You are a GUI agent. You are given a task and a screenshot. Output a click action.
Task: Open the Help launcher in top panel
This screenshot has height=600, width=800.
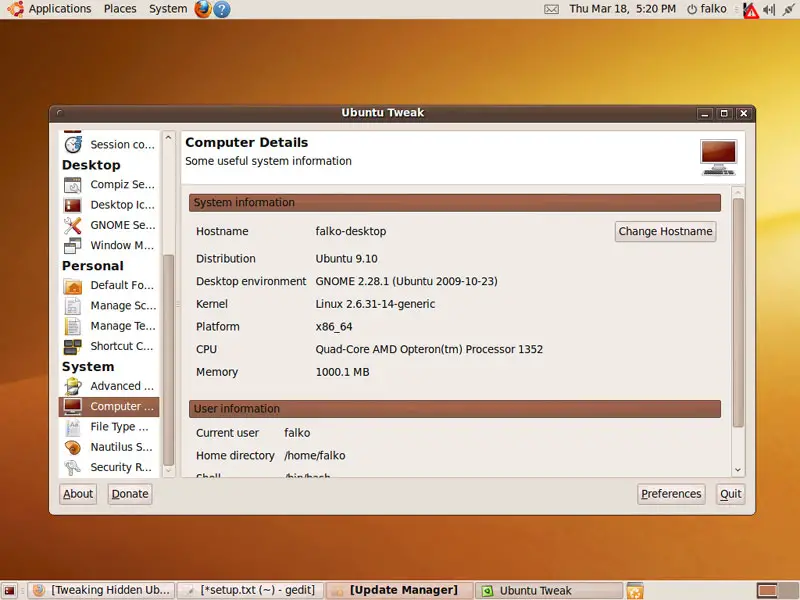[x=221, y=9]
